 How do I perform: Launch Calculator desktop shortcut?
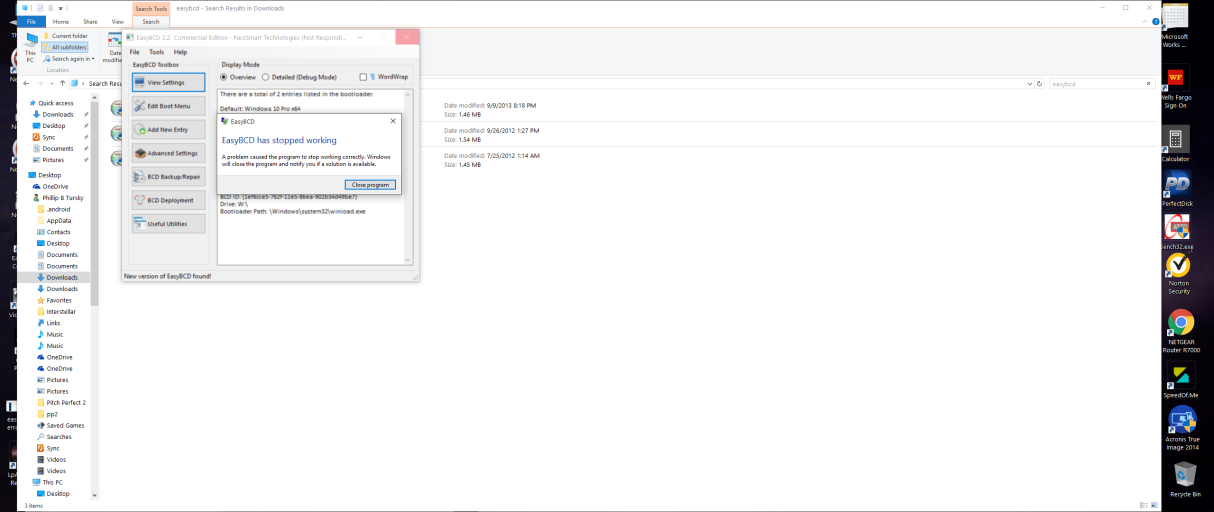(1175, 145)
